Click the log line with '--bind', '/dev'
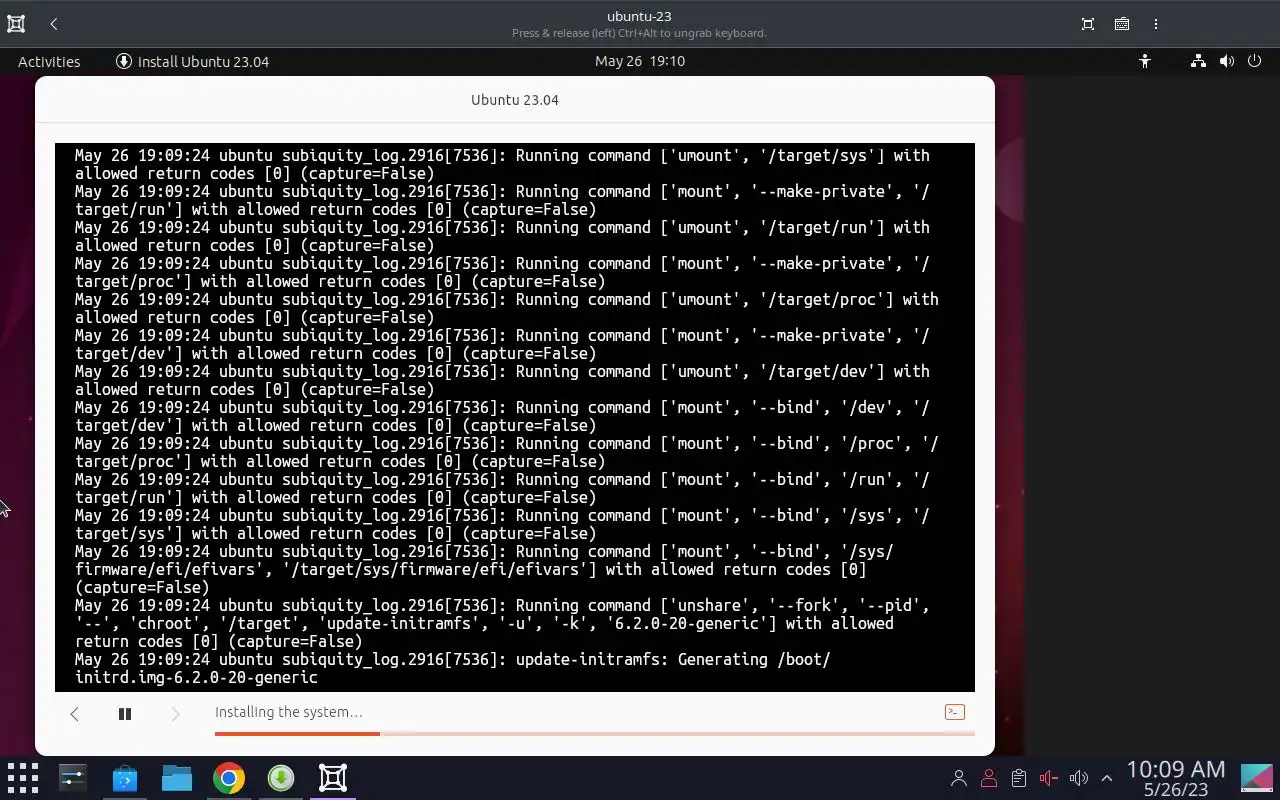The height and width of the screenshot is (800, 1280). 502,408
